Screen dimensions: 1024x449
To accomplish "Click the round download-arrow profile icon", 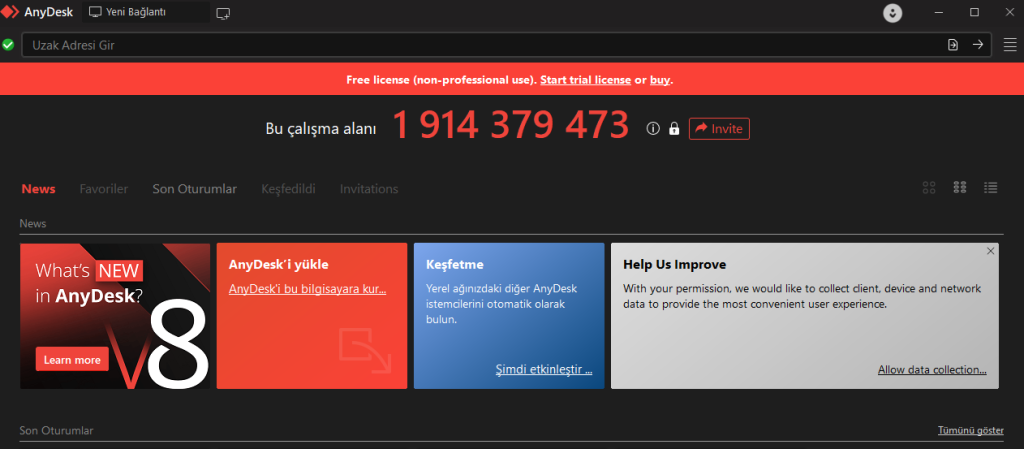I will click(892, 12).
